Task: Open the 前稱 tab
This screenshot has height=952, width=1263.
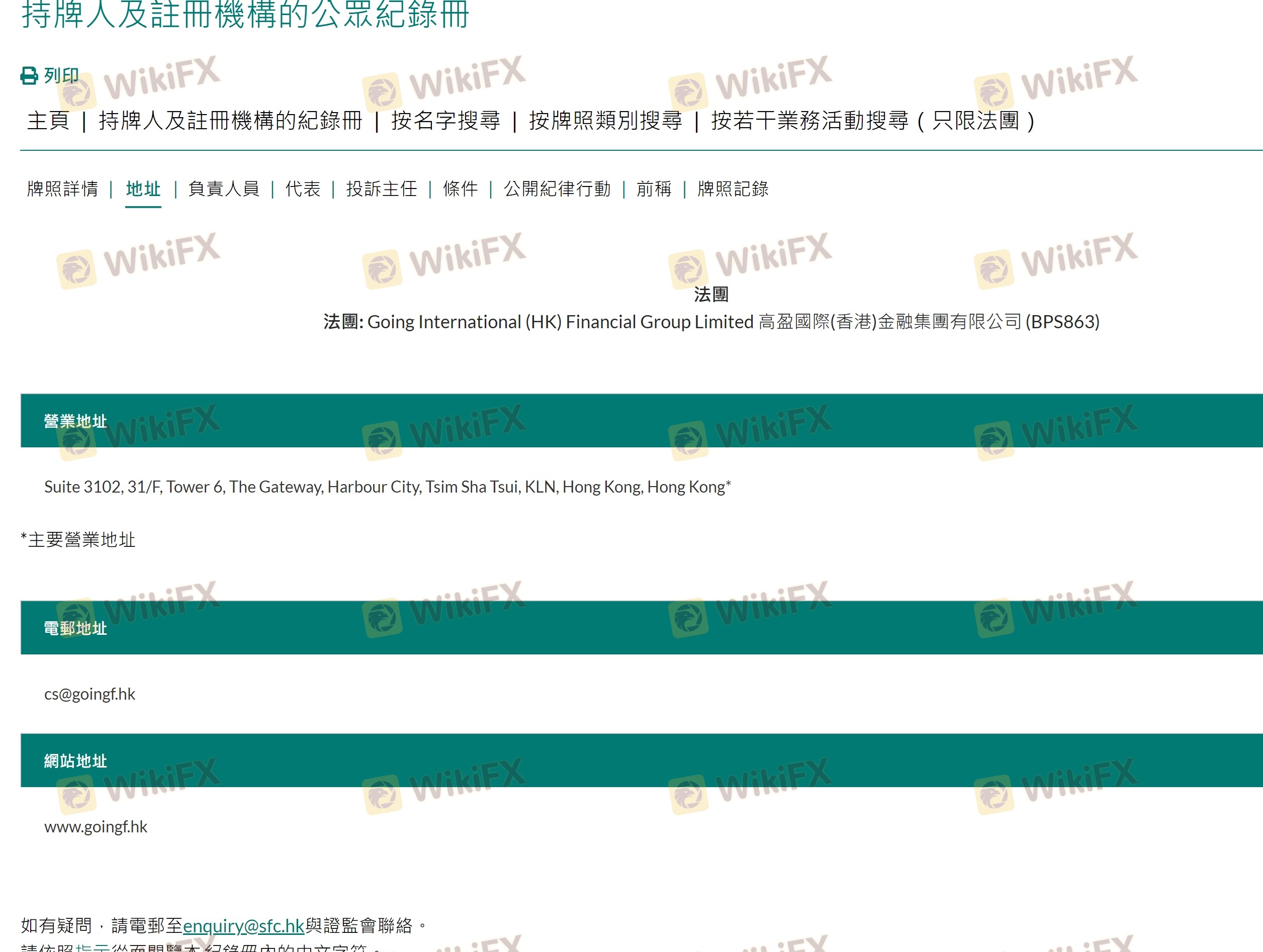Action: [654, 189]
